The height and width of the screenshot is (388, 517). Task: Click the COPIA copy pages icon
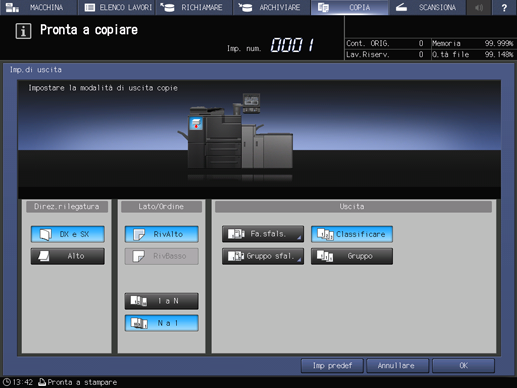pyautogui.click(x=323, y=7)
